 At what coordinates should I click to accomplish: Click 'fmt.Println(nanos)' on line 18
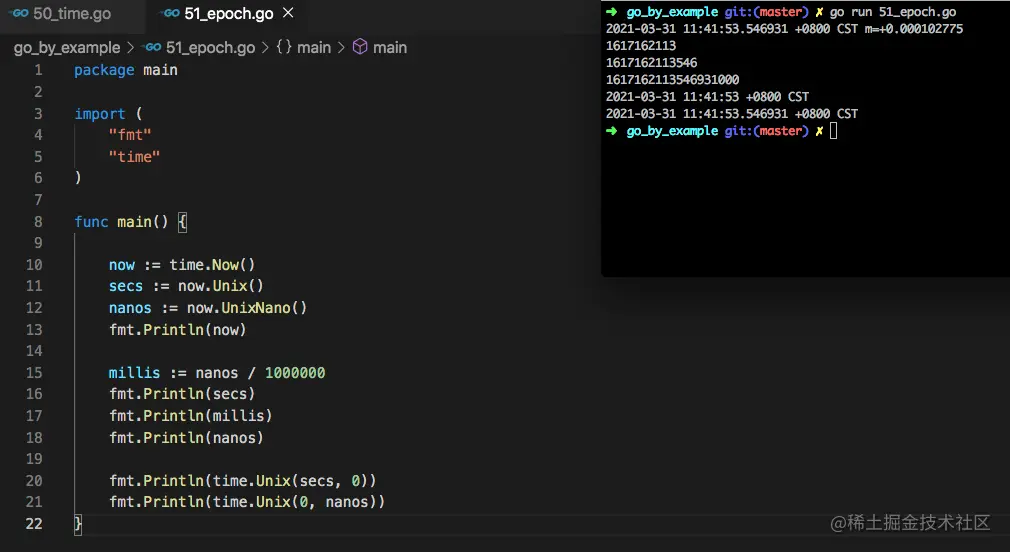[x=186, y=438]
